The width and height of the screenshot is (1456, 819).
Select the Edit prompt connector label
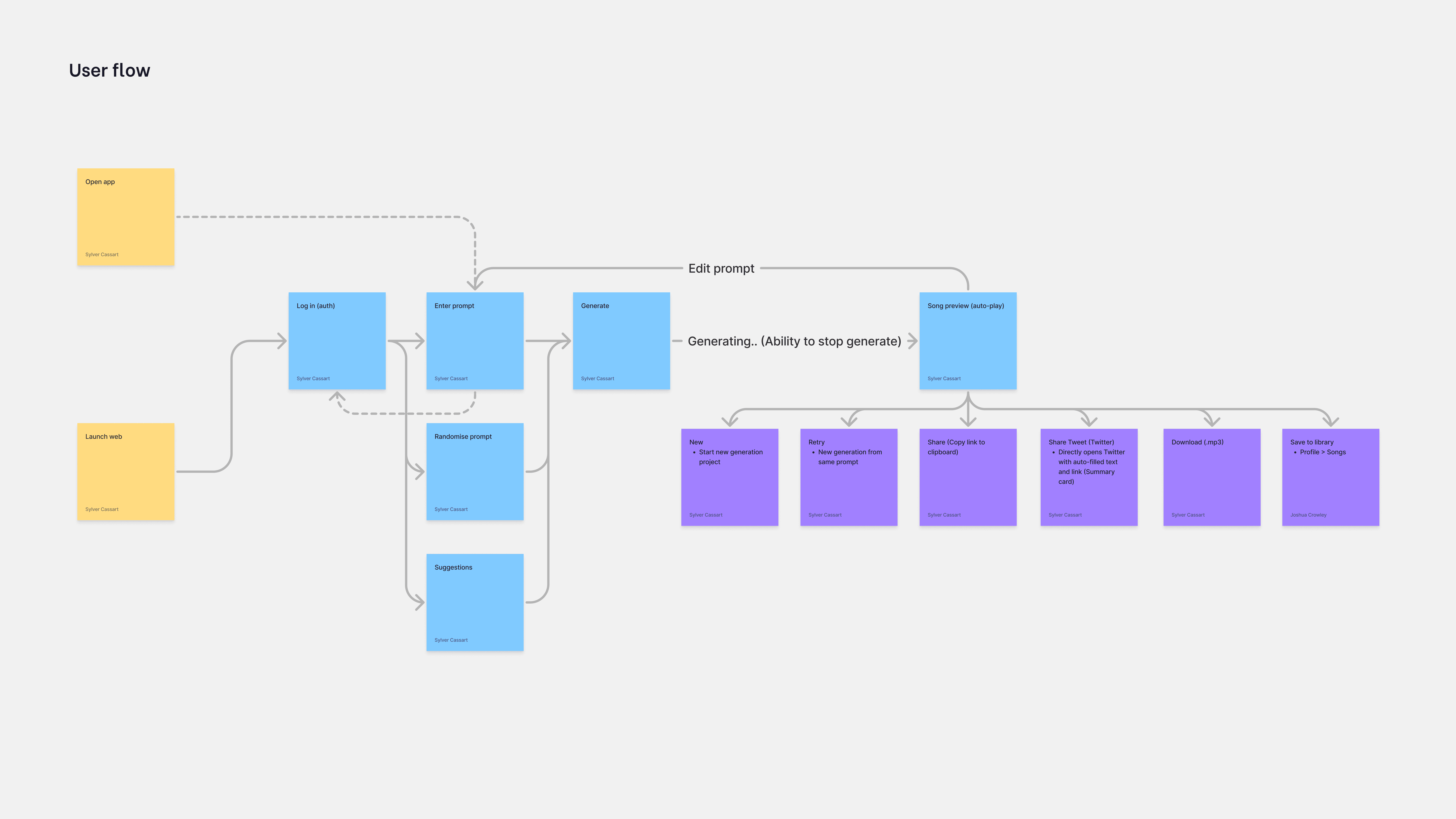point(721,268)
